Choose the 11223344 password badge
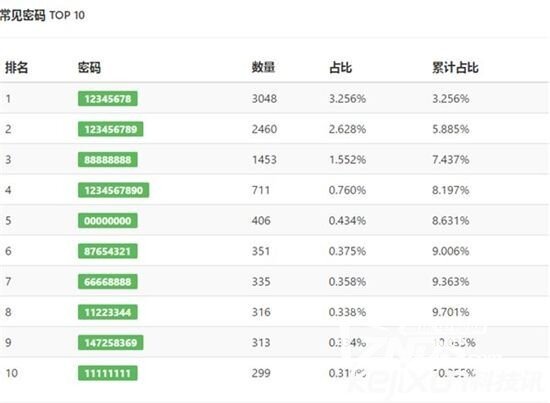This screenshot has height=403, width=550. click(108, 312)
